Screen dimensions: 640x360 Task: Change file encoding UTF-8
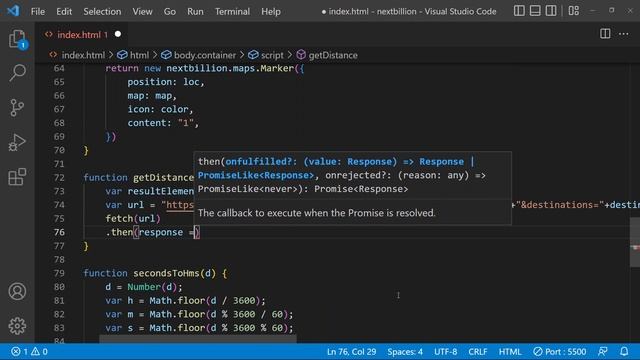click(x=445, y=351)
